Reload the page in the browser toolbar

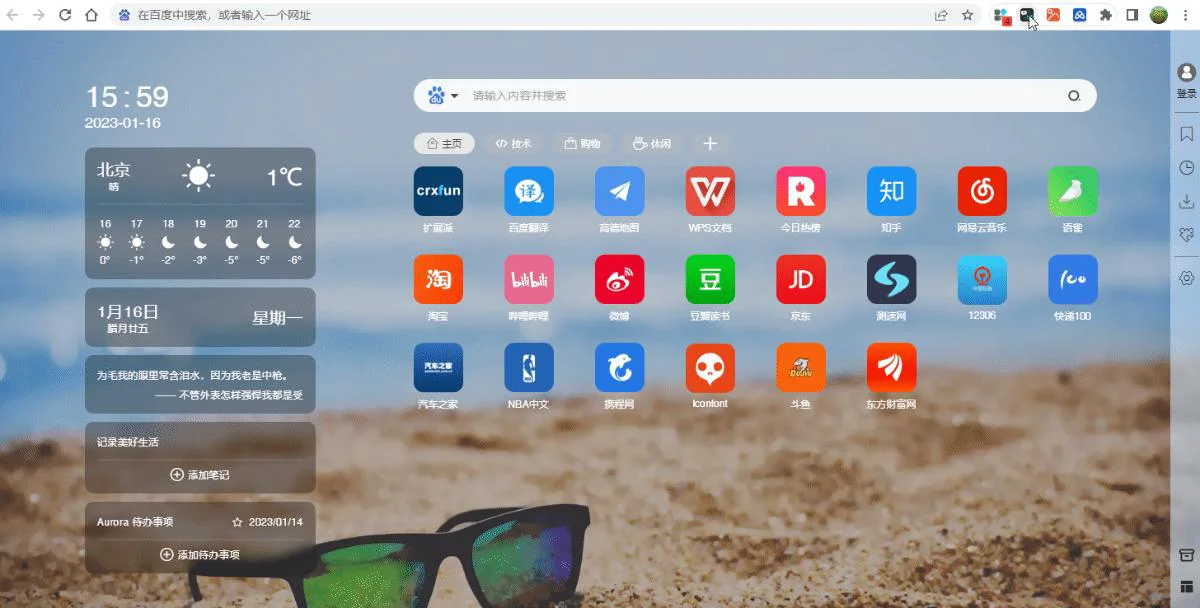(65, 15)
